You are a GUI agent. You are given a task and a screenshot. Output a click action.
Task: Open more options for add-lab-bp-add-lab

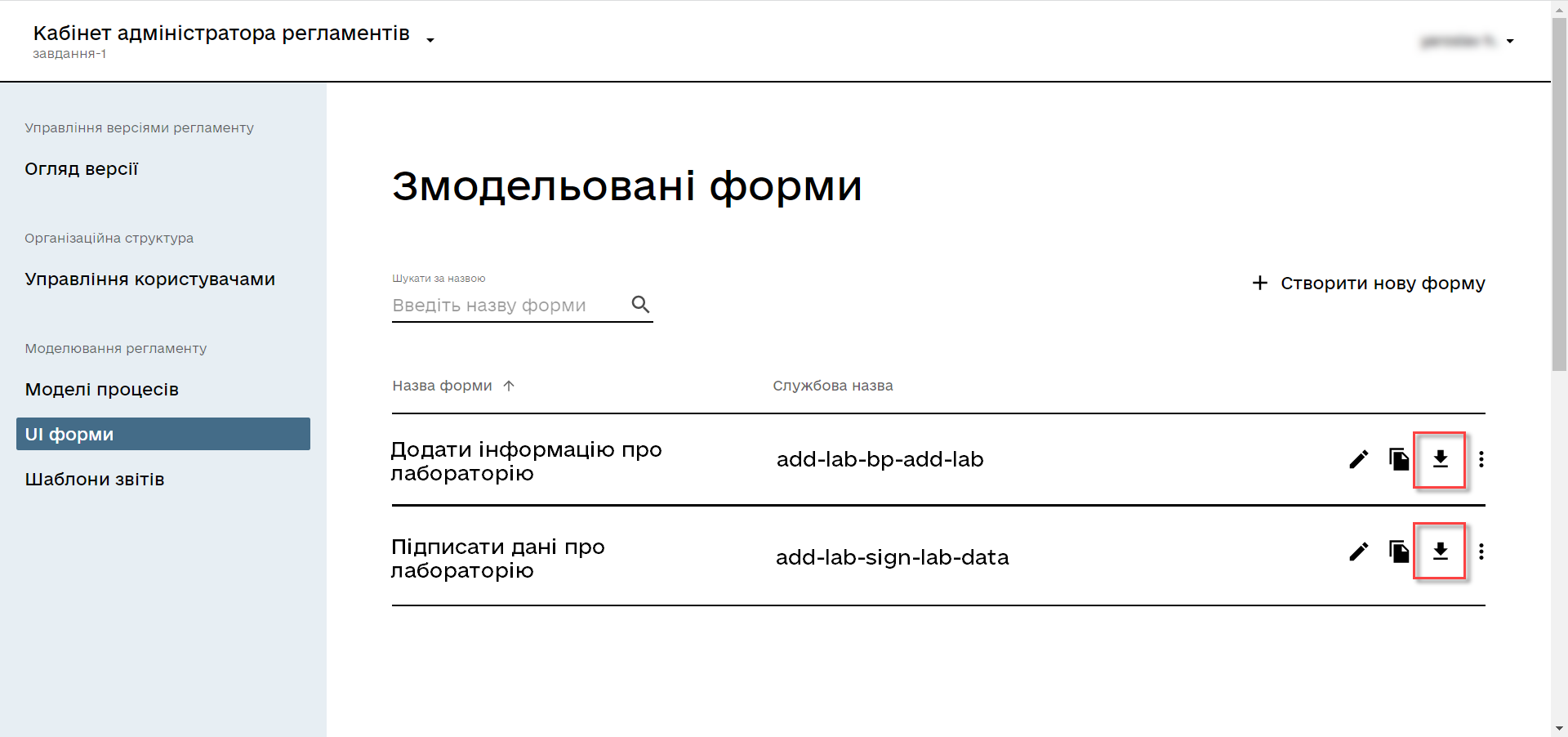(1481, 459)
